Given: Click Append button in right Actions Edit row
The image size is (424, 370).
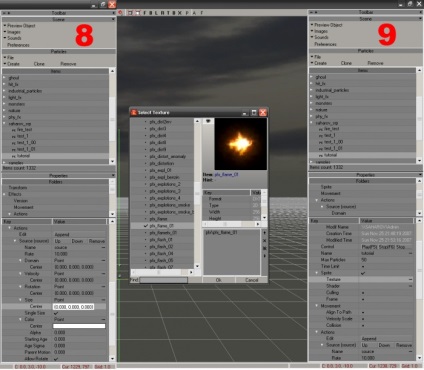Looking at the screenshot, I should pyautogui.click(x=369, y=338).
